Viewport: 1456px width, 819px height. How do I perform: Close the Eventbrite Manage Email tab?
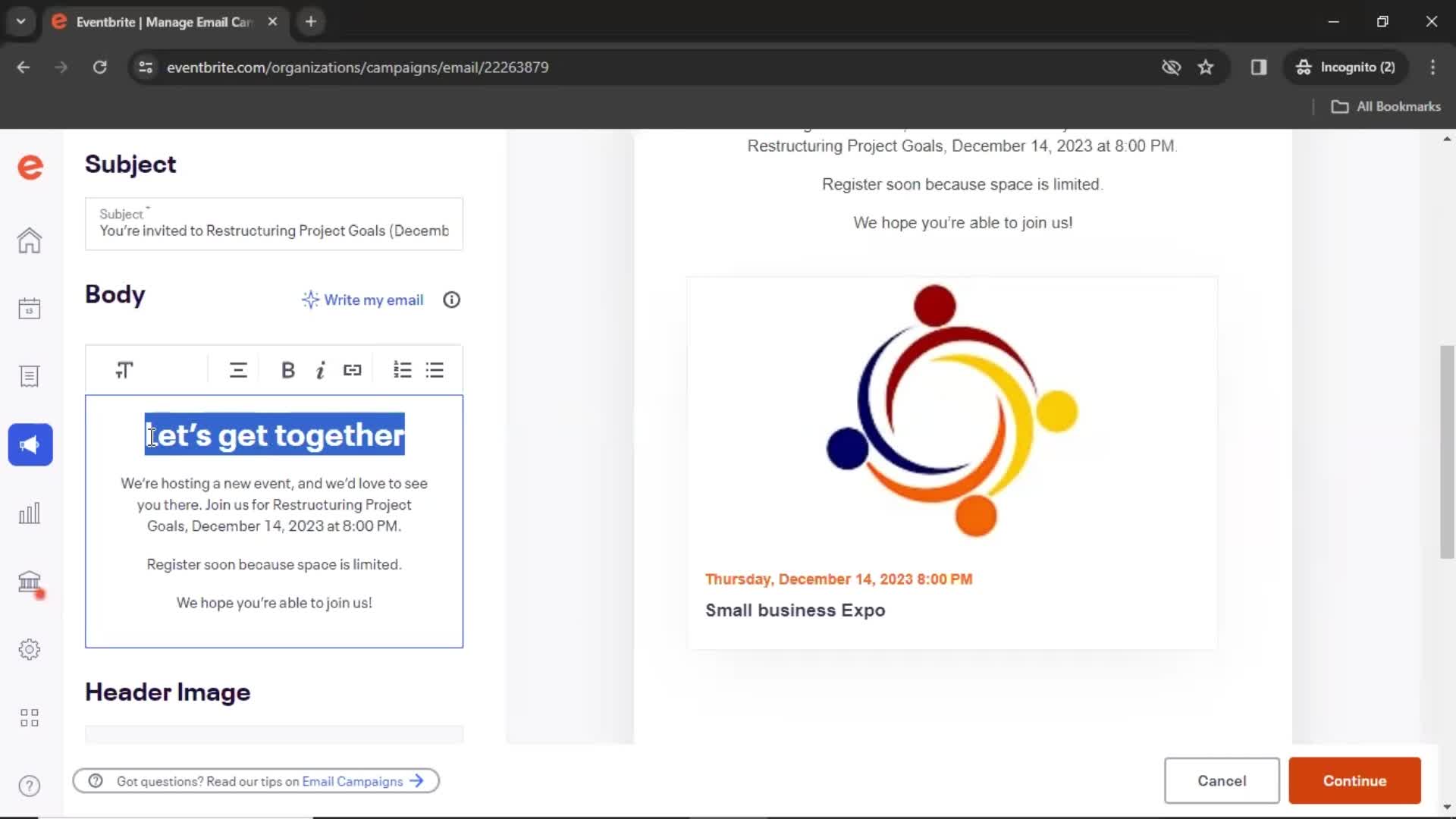point(272,22)
